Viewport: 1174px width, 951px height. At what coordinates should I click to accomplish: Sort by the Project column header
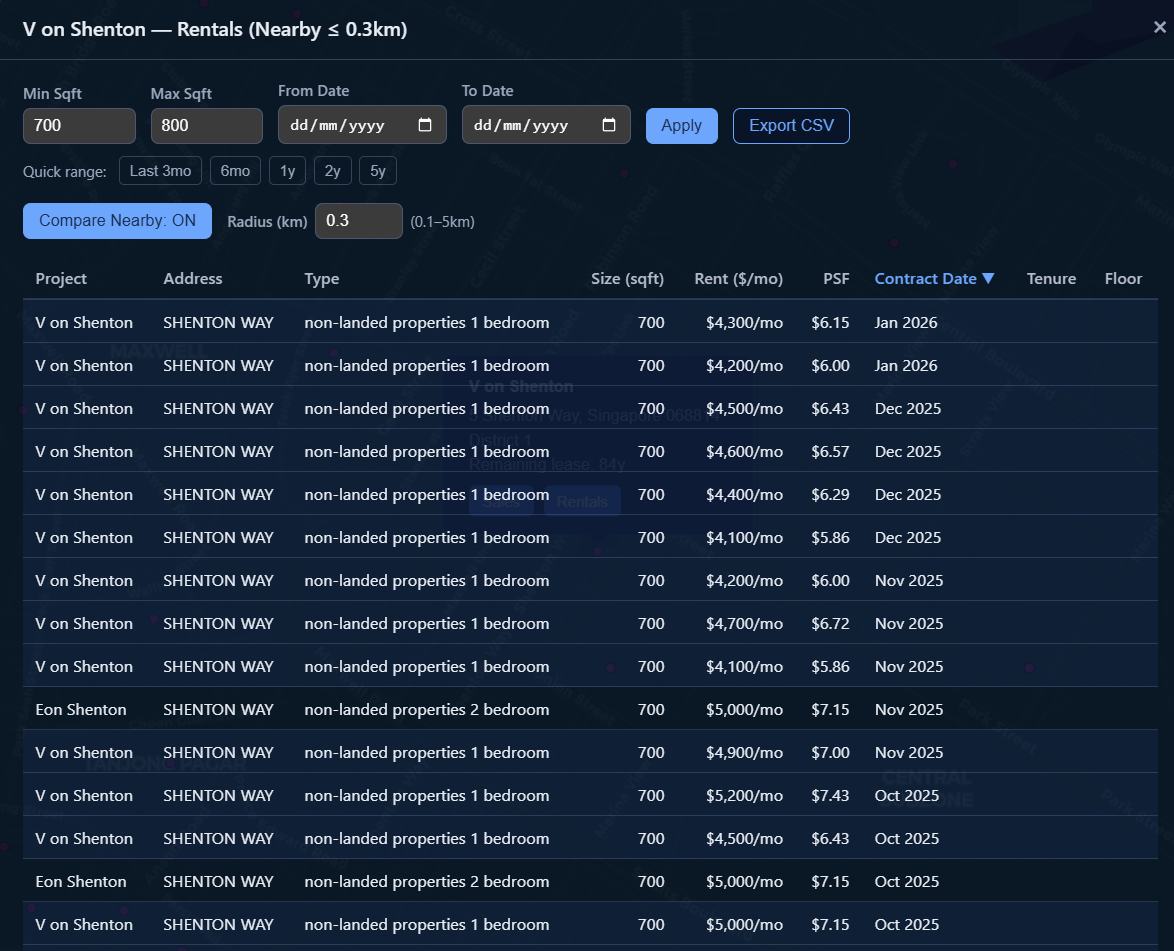61,279
